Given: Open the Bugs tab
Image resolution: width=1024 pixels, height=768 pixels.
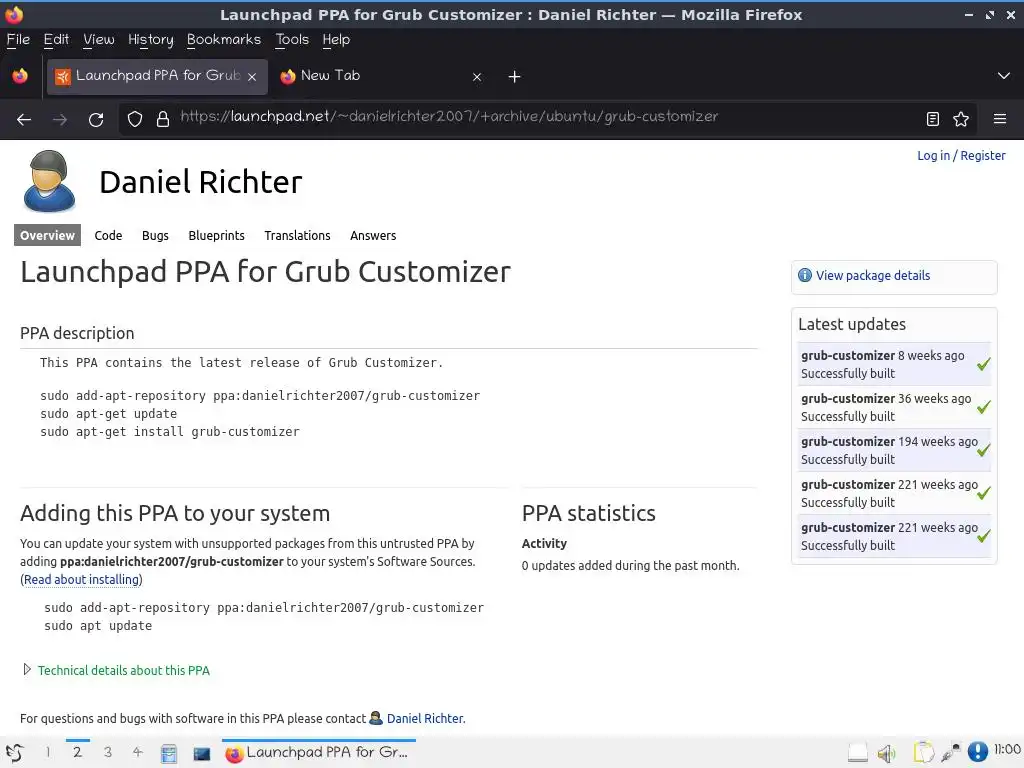Looking at the screenshot, I should pos(155,235).
